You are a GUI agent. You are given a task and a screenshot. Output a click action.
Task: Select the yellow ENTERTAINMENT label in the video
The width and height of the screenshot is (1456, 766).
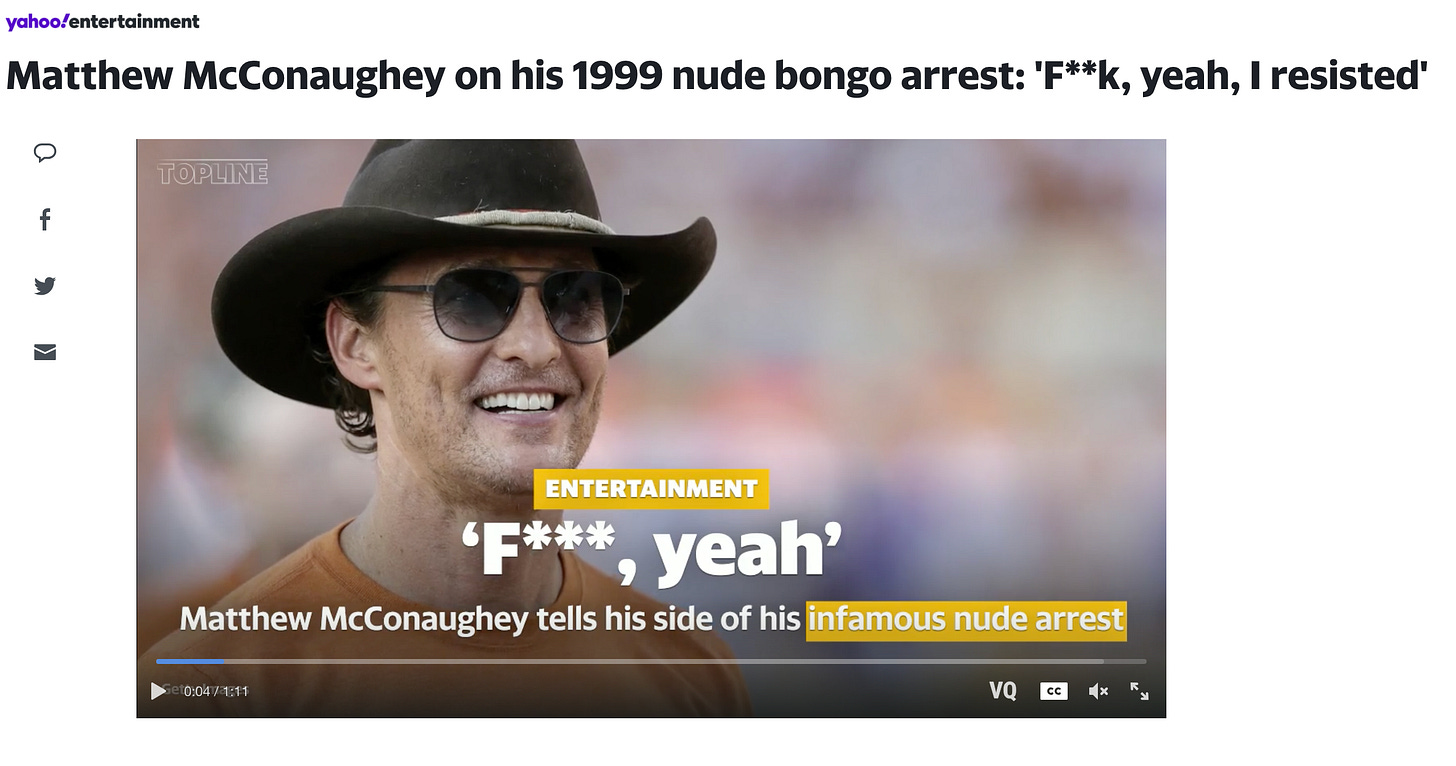[x=651, y=489]
